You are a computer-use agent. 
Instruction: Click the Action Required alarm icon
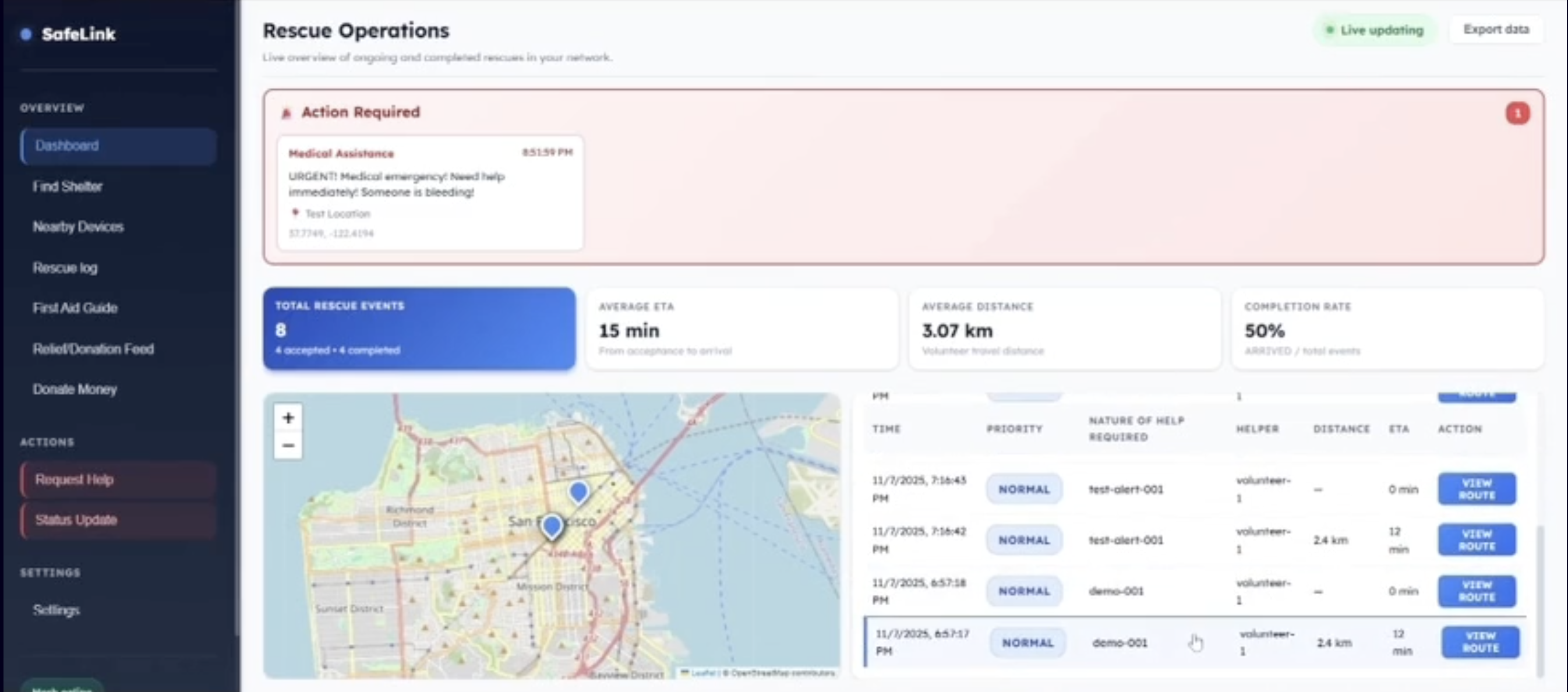click(286, 113)
